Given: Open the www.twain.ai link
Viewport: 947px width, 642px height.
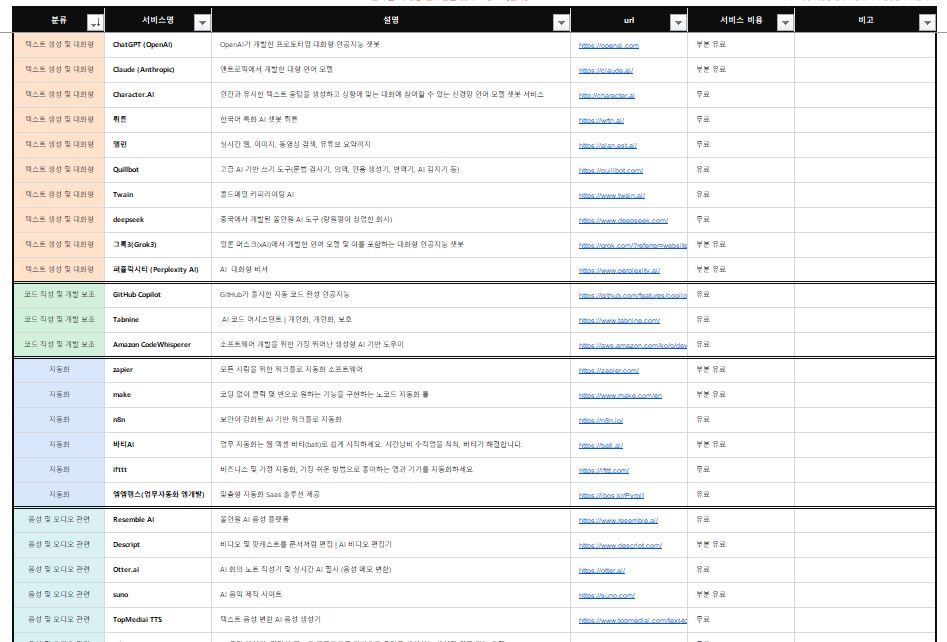Looking at the screenshot, I should [x=612, y=196].
